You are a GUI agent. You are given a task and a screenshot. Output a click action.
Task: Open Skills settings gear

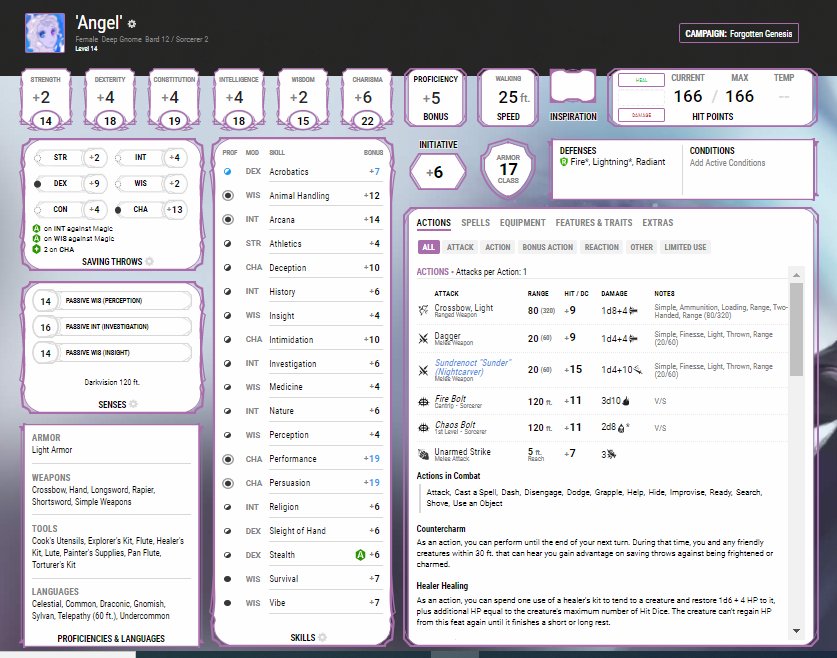(x=322, y=638)
